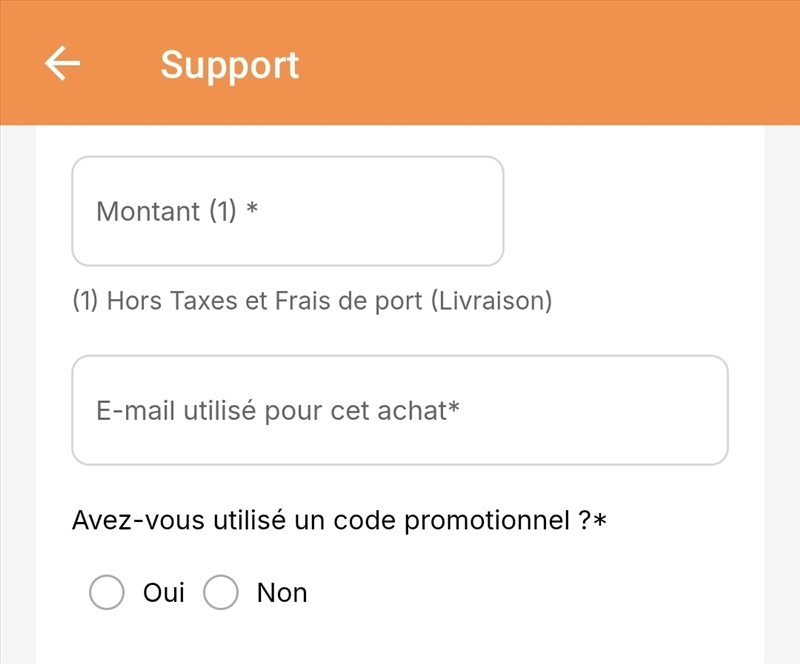Click the E-mail utilisé pour cet achat field
800x664 pixels.
point(400,407)
